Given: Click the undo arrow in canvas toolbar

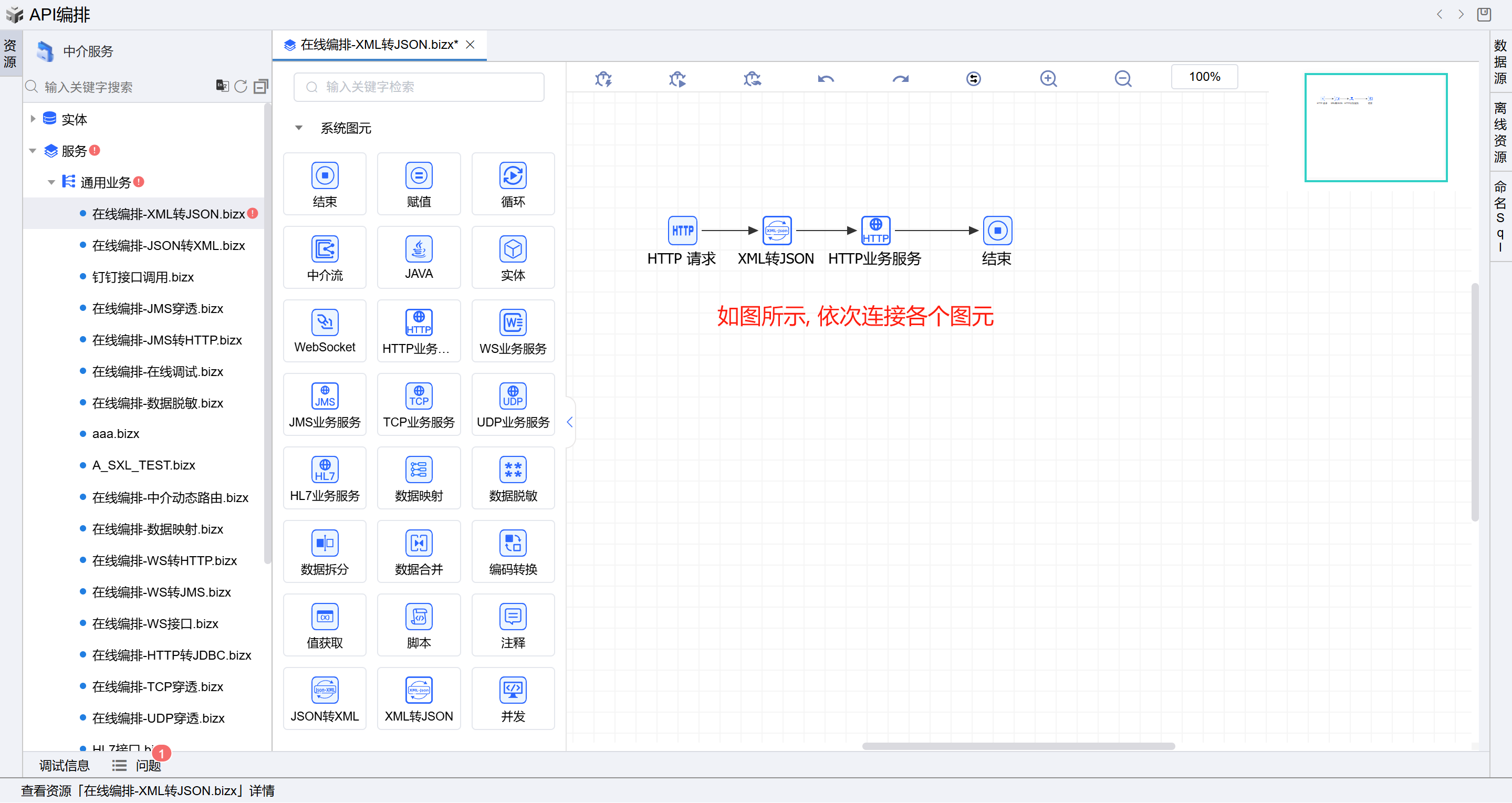Looking at the screenshot, I should 825,79.
